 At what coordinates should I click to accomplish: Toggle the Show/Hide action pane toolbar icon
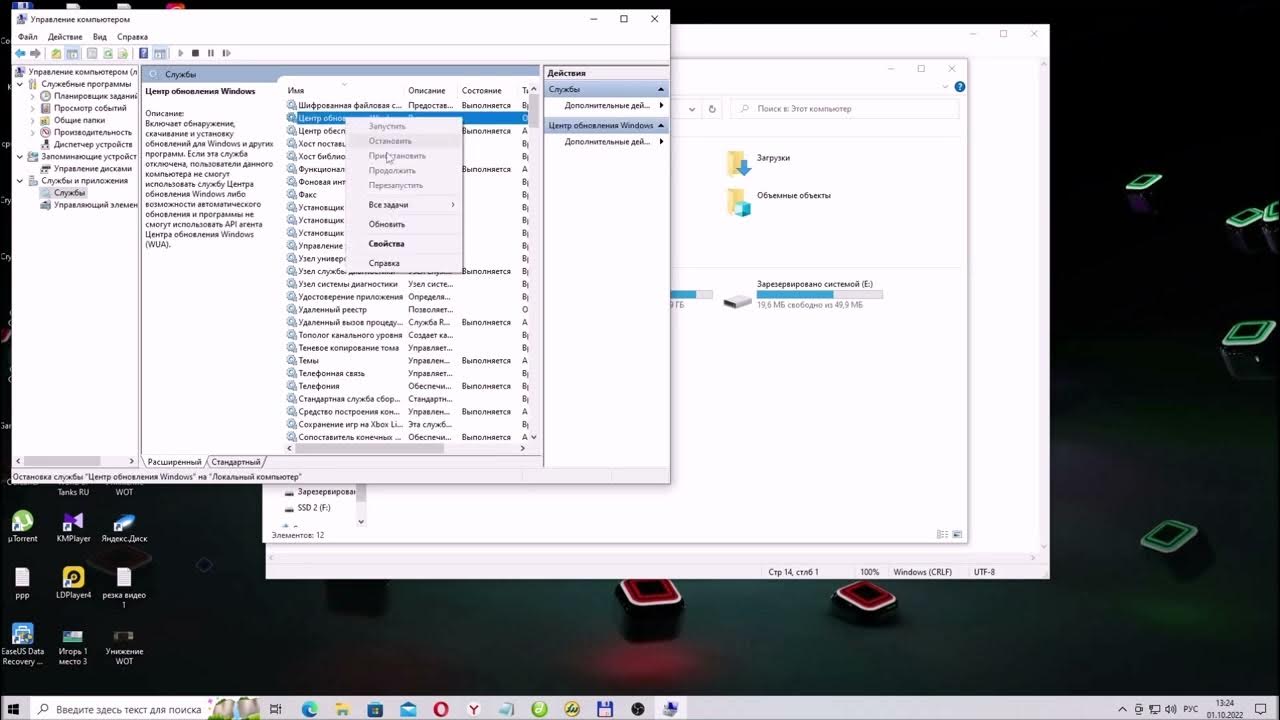[159, 53]
